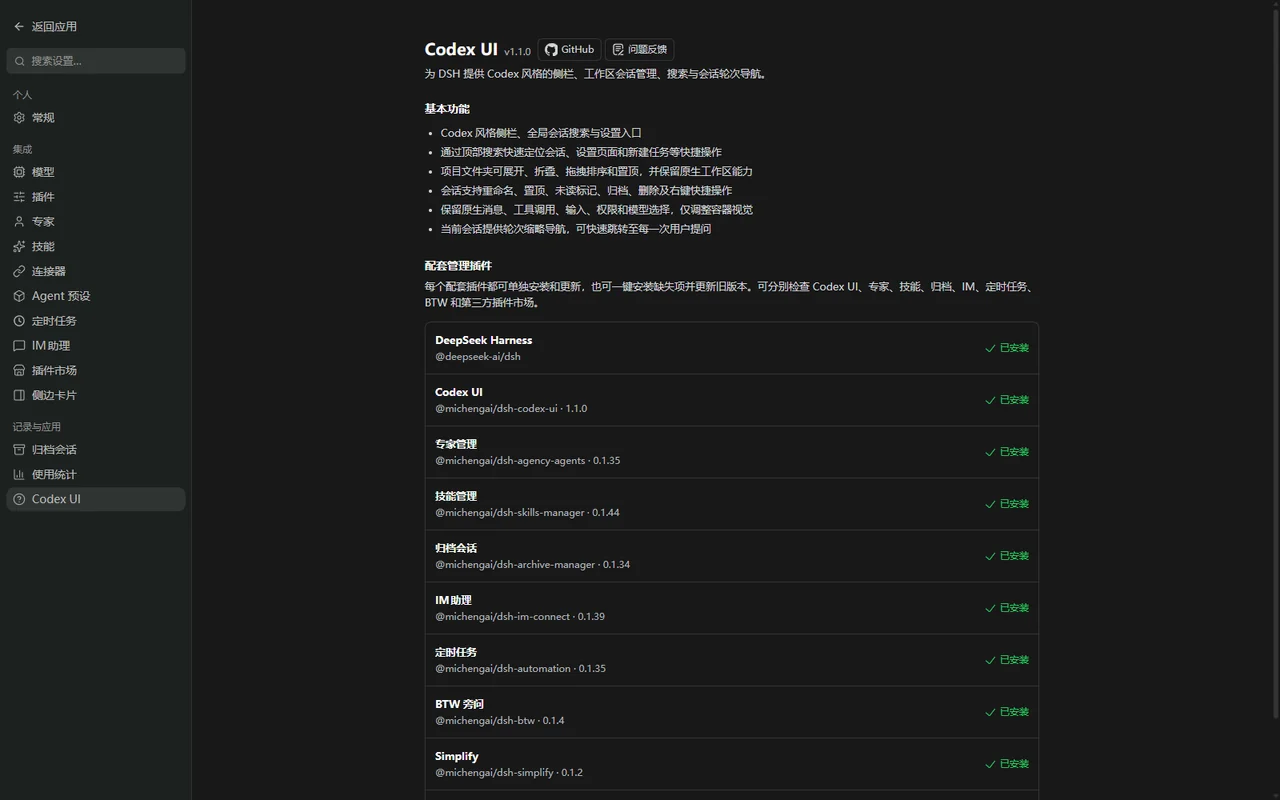The image size is (1280, 800).
Task: Click 已安装 status for 专家管理
Action: pyautogui.click(x=1007, y=452)
